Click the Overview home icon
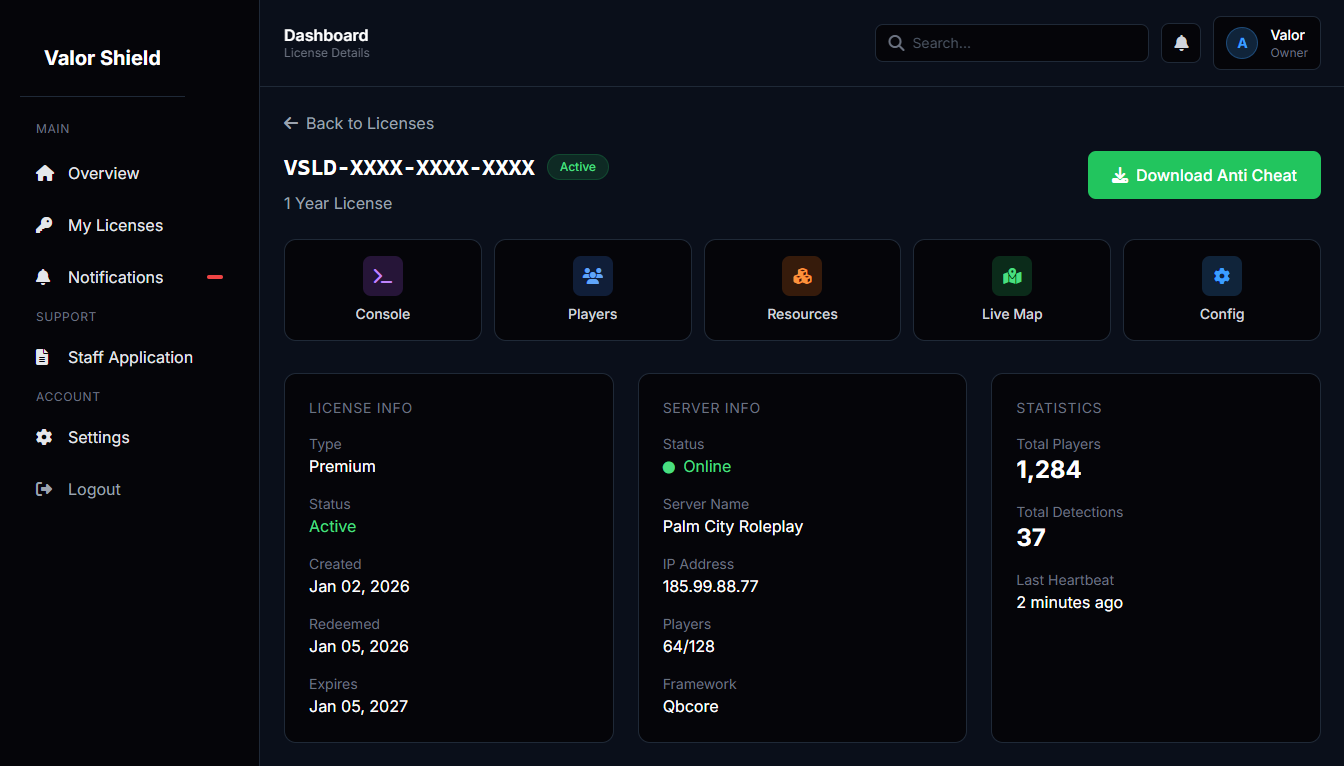 tap(45, 172)
